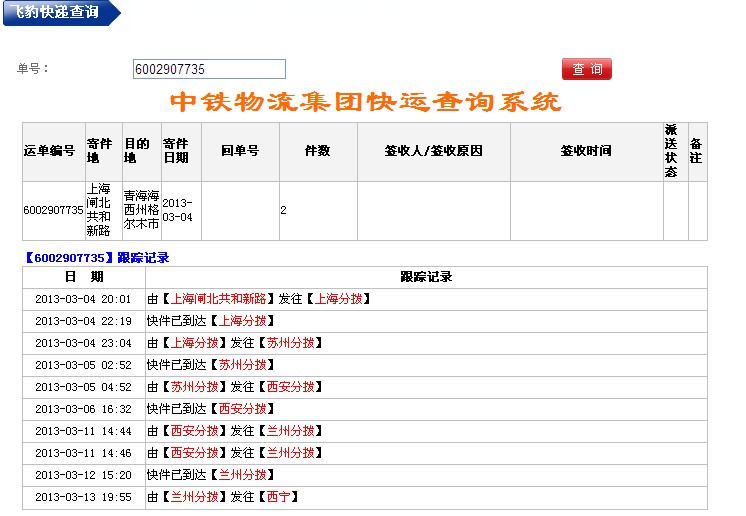The width and height of the screenshot is (746, 516).
Task: Click waybill number 6002907735 in the table row
Action: pos(53,210)
